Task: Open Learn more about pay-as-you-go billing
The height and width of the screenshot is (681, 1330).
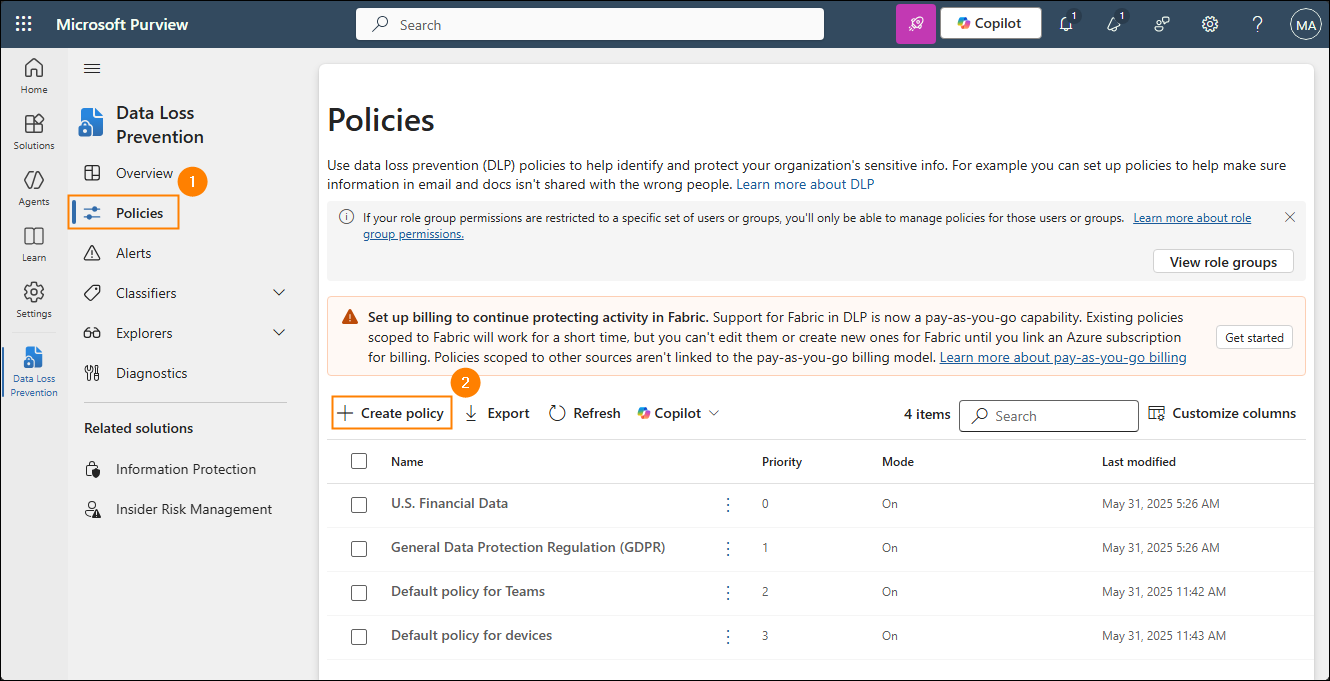Action: (1063, 358)
